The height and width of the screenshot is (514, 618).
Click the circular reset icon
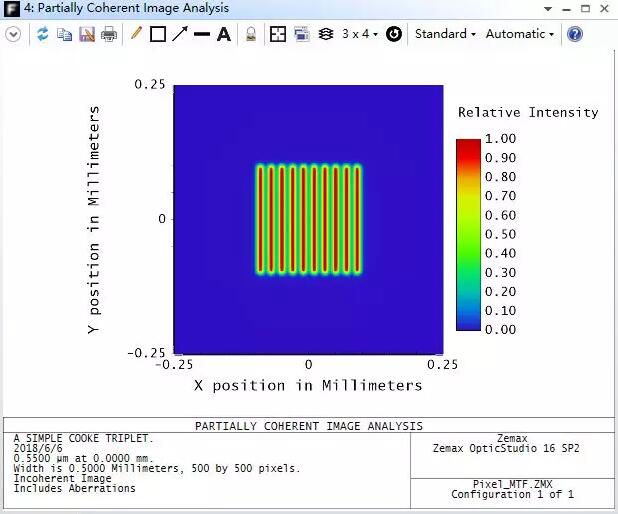394,34
